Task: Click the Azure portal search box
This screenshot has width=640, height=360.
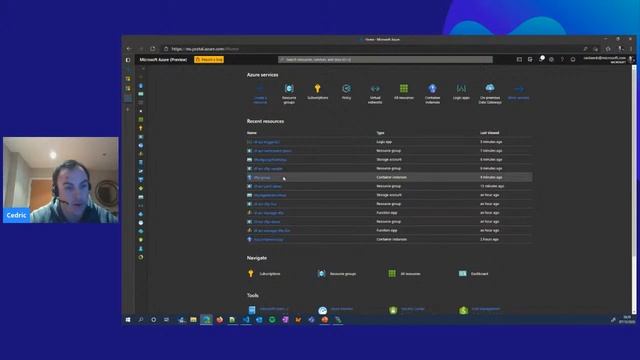Action: pyautogui.click(x=385, y=60)
